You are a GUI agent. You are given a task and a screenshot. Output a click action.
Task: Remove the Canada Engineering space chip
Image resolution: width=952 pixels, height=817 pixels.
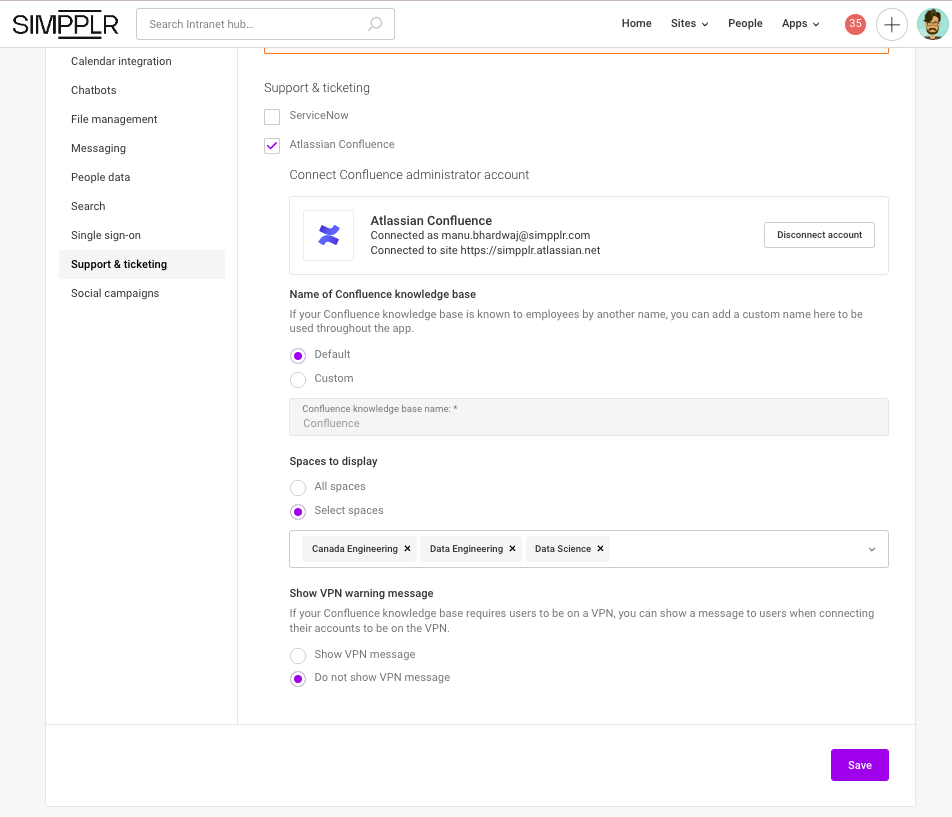coord(407,548)
